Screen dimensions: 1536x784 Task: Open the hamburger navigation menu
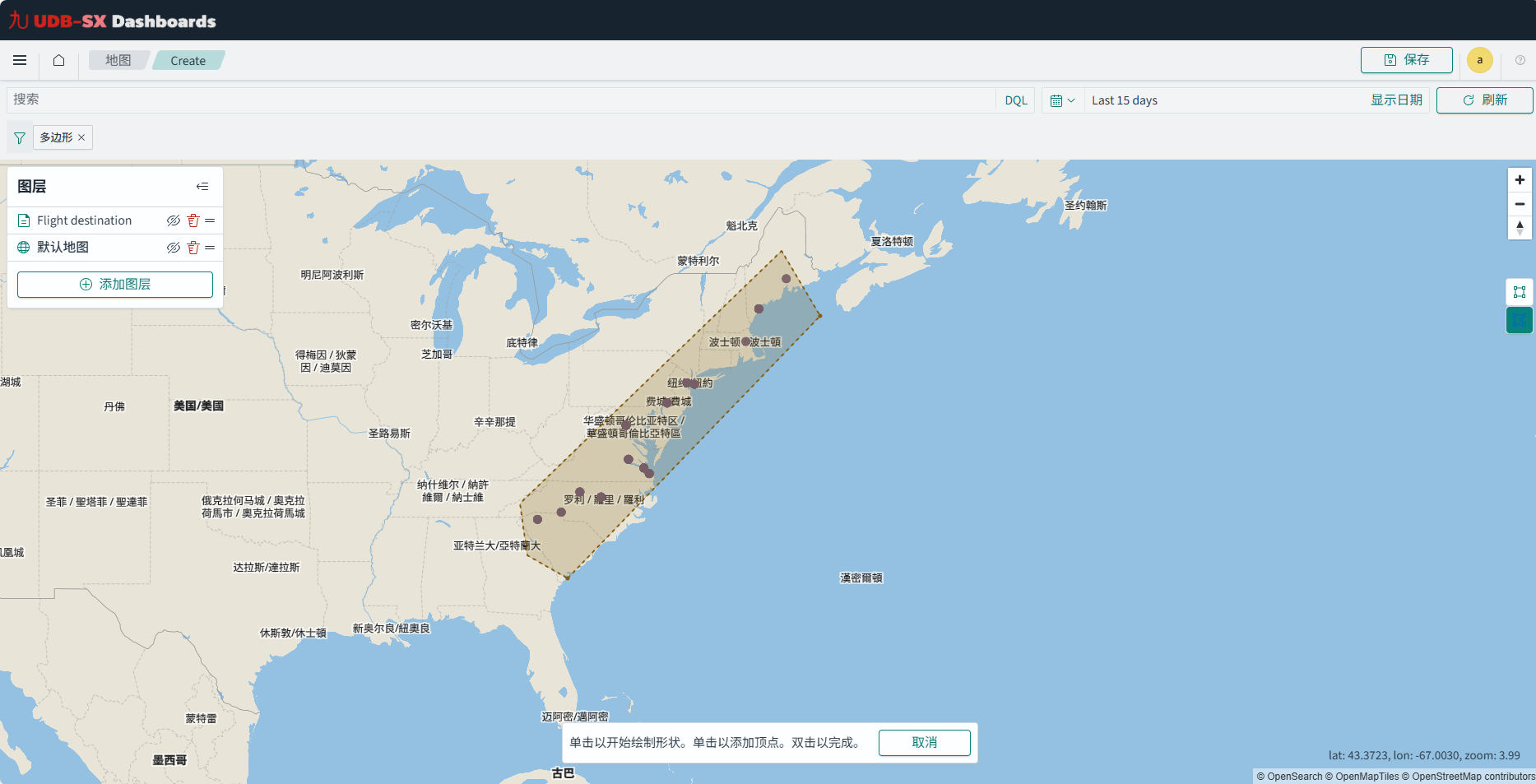click(x=20, y=60)
